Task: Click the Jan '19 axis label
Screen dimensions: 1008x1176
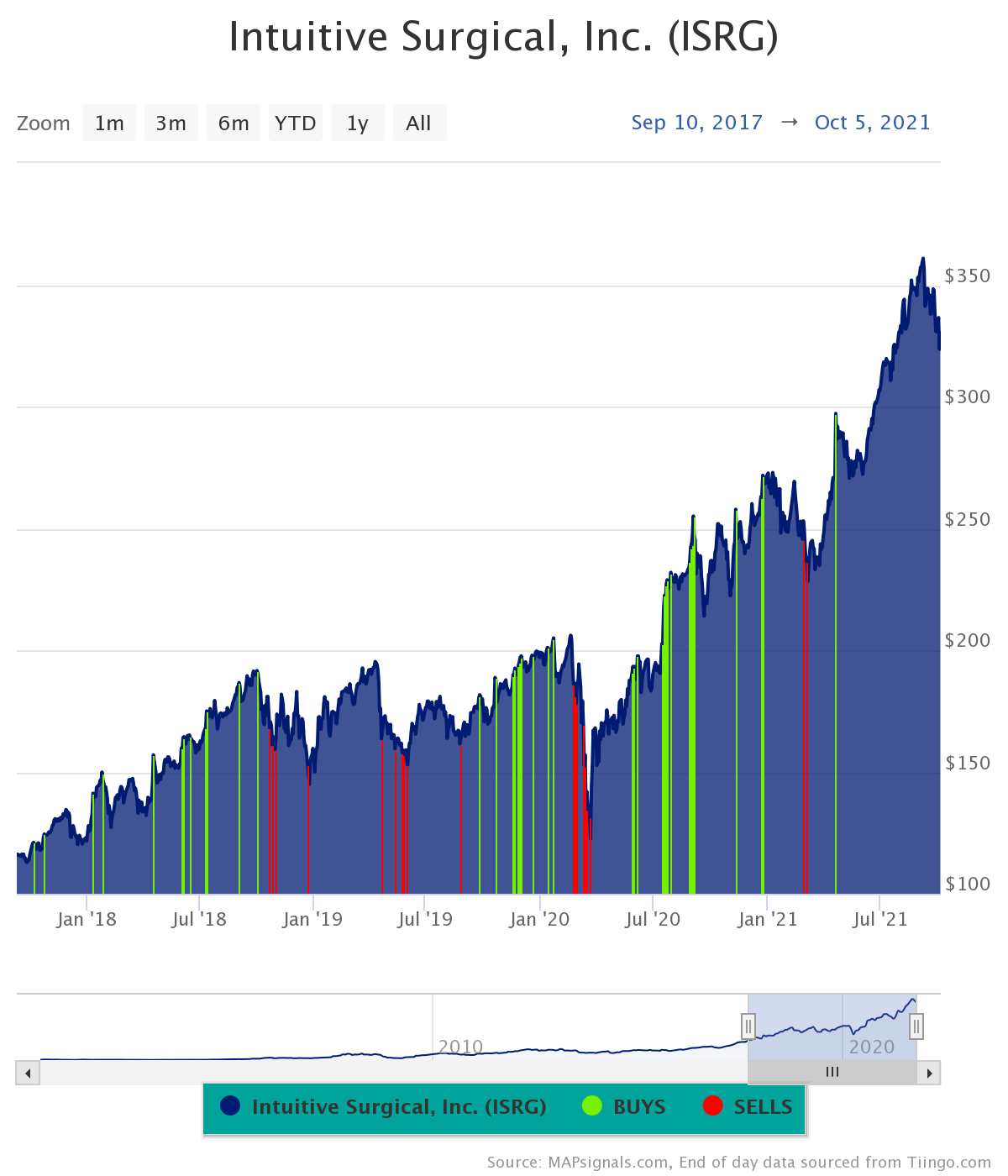Action: tap(312, 919)
